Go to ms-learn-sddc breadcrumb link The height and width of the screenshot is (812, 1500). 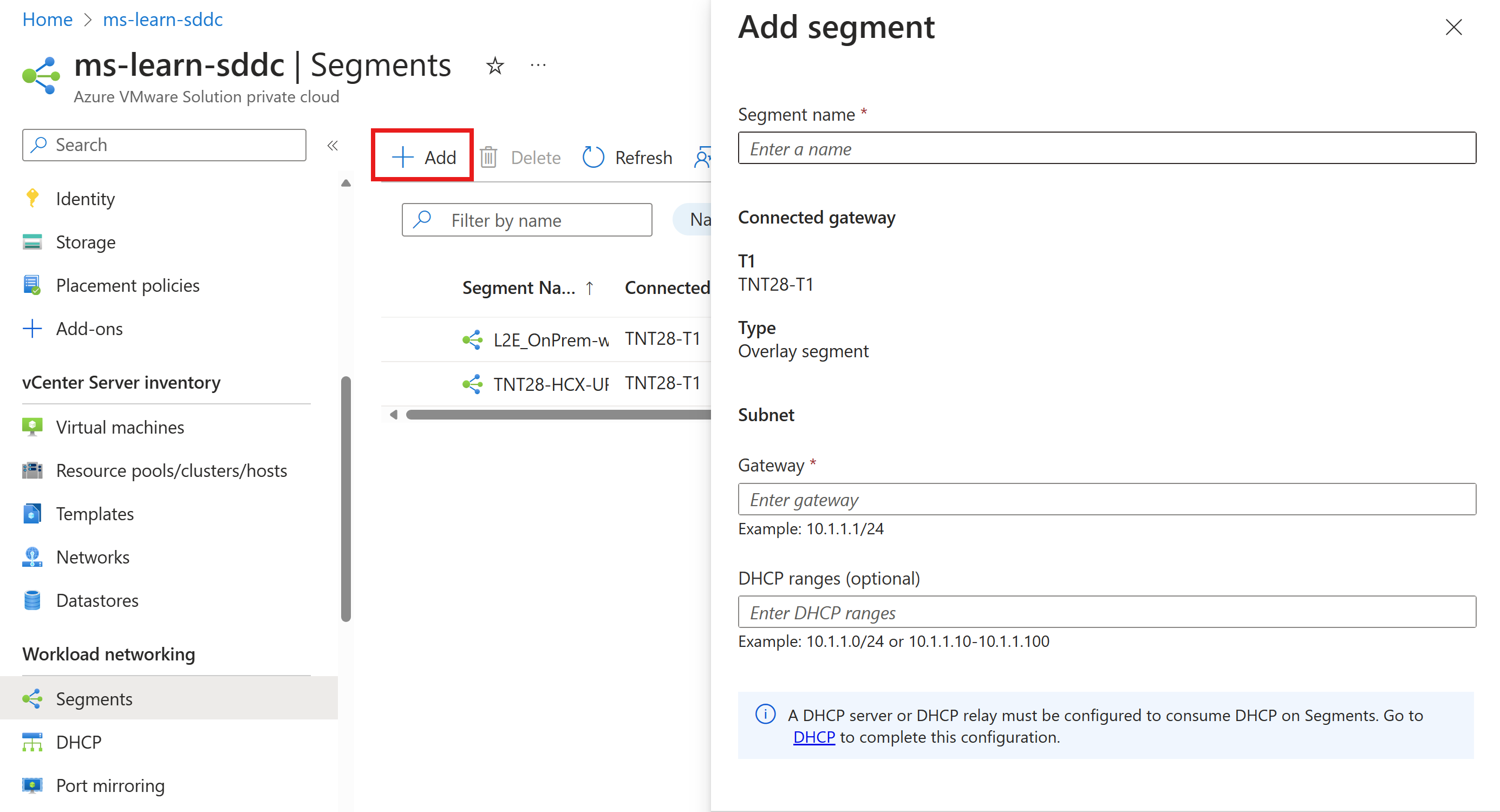coord(162,19)
